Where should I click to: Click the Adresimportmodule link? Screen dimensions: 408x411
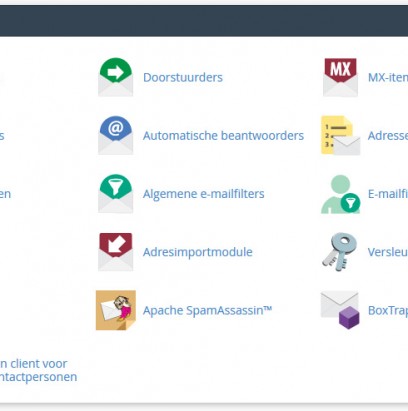click(198, 252)
